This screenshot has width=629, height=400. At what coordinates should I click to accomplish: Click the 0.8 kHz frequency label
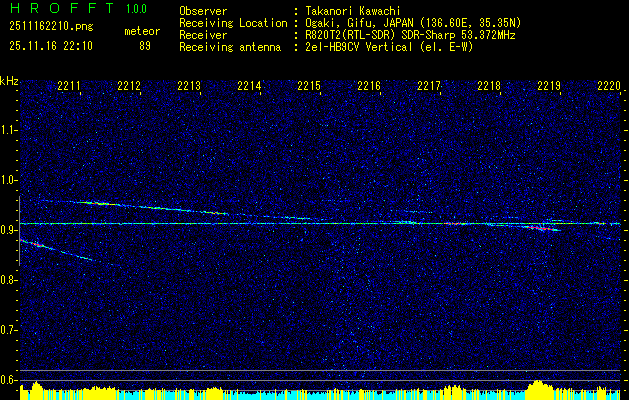(x=8, y=280)
